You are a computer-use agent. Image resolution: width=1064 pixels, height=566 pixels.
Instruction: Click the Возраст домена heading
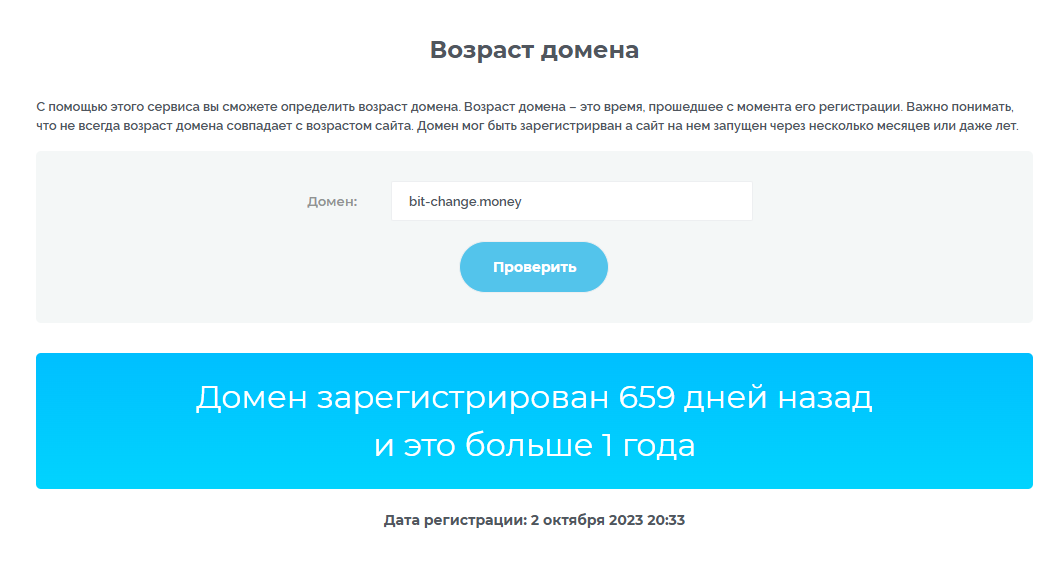pyautogui.click(x=534, y=50)
